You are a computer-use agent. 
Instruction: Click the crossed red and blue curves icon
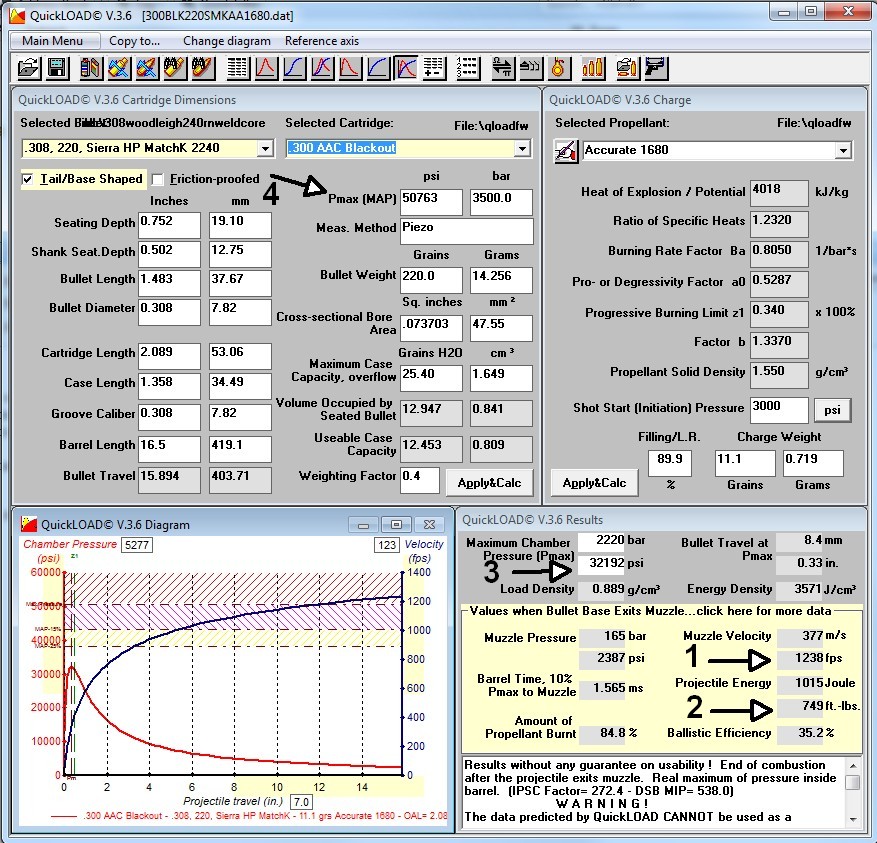(x=322, y=68)
